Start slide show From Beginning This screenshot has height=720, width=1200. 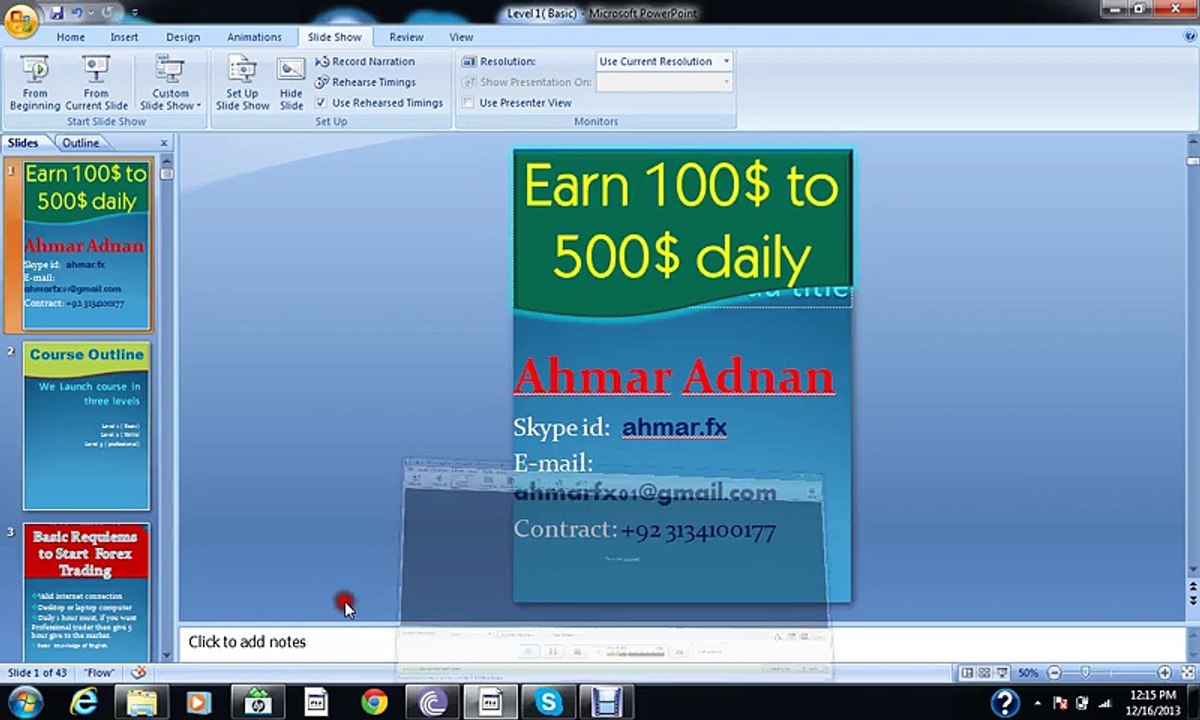coord(34,83)
